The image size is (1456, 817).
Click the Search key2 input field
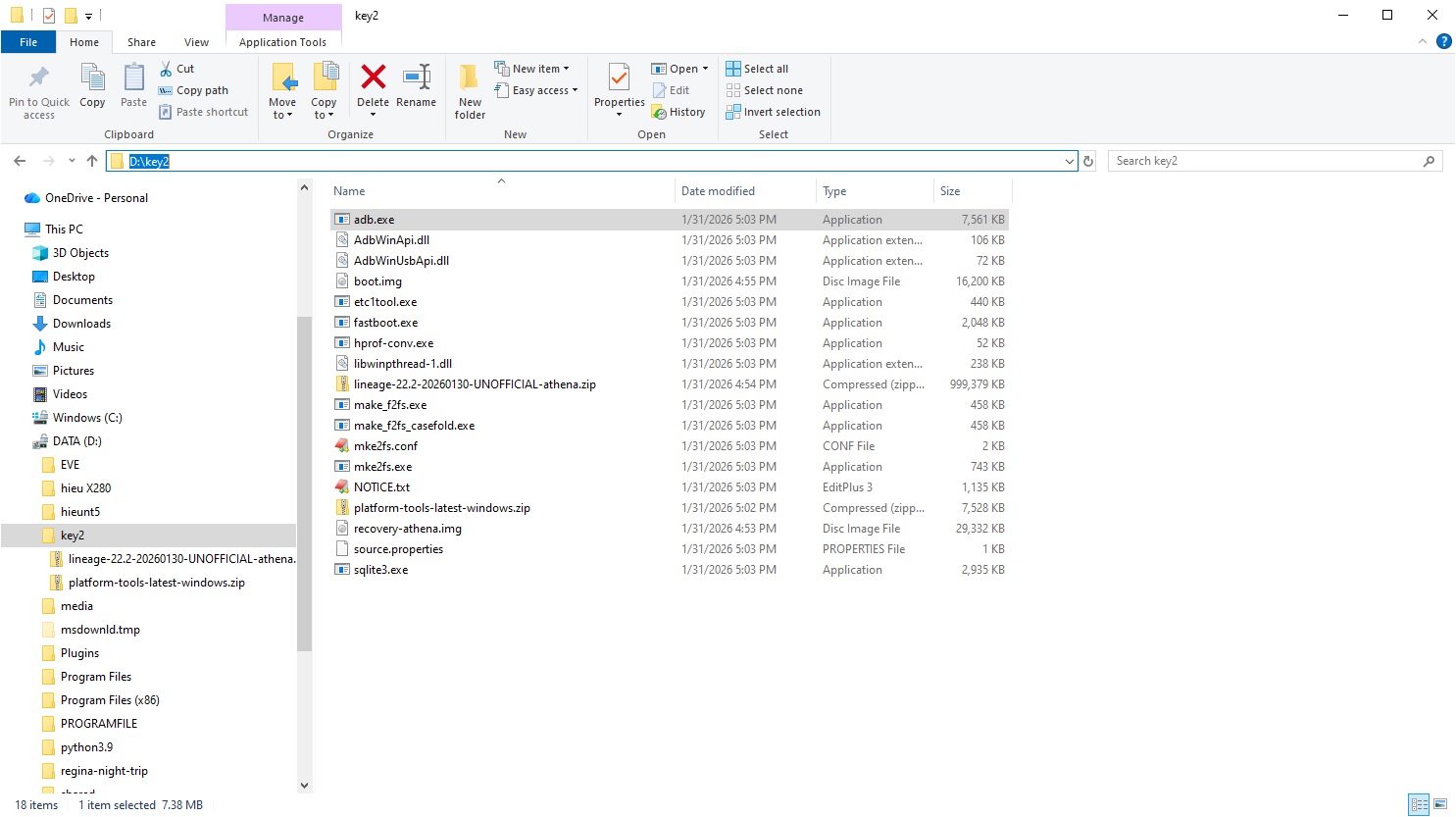1265,161
